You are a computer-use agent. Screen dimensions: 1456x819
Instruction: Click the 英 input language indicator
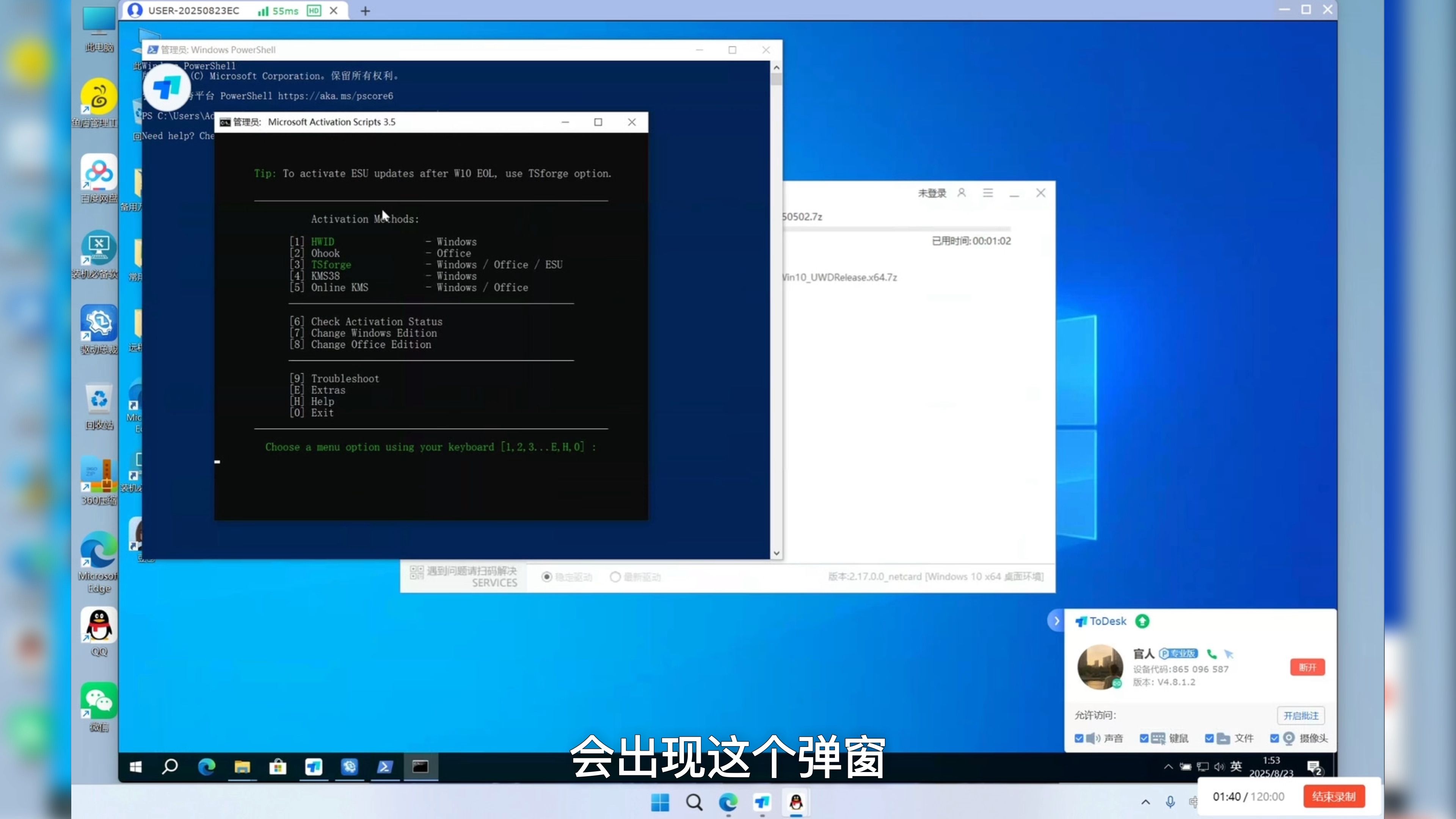point(1236,766)
